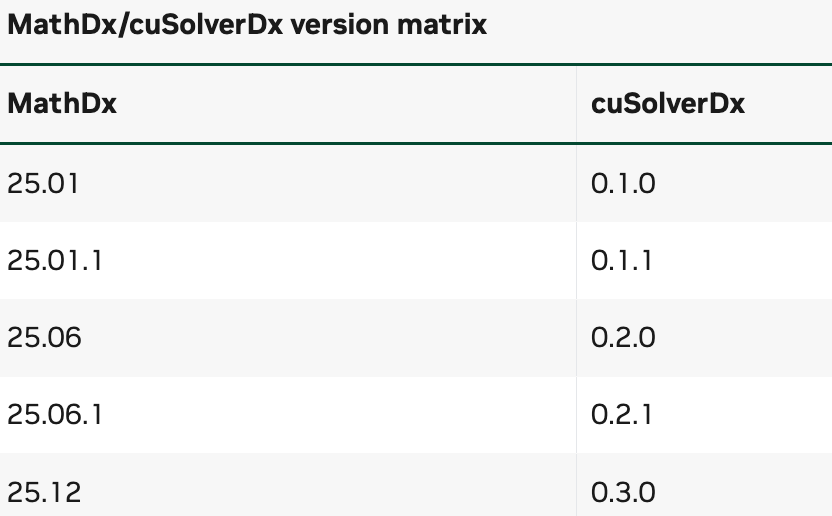The image size is (832, 516).
Task: Click the 0.2.1 cuSolverDx version cell
Action: [x=621, y=415]
